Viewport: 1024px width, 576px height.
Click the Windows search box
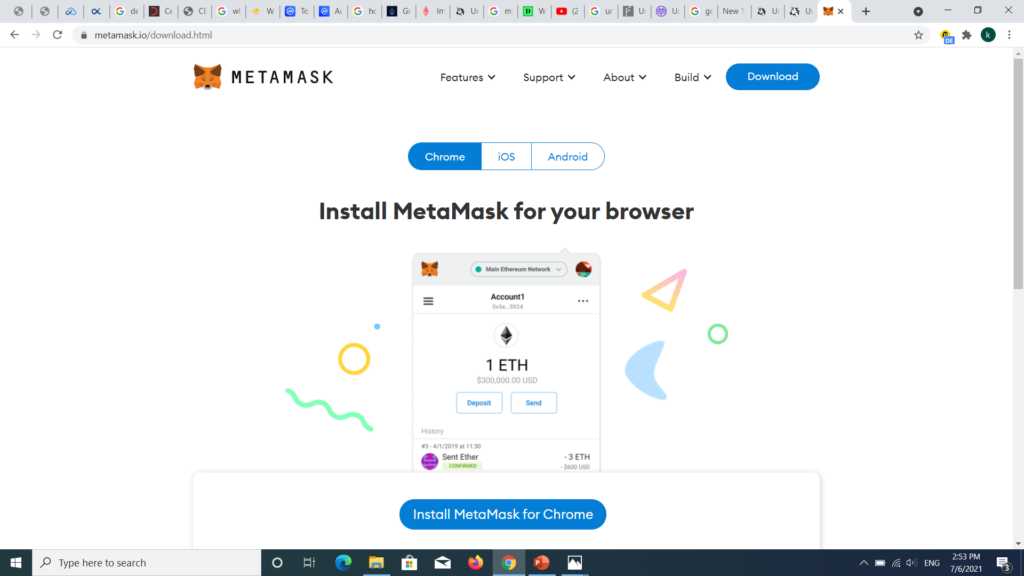[x=146, y=562]
